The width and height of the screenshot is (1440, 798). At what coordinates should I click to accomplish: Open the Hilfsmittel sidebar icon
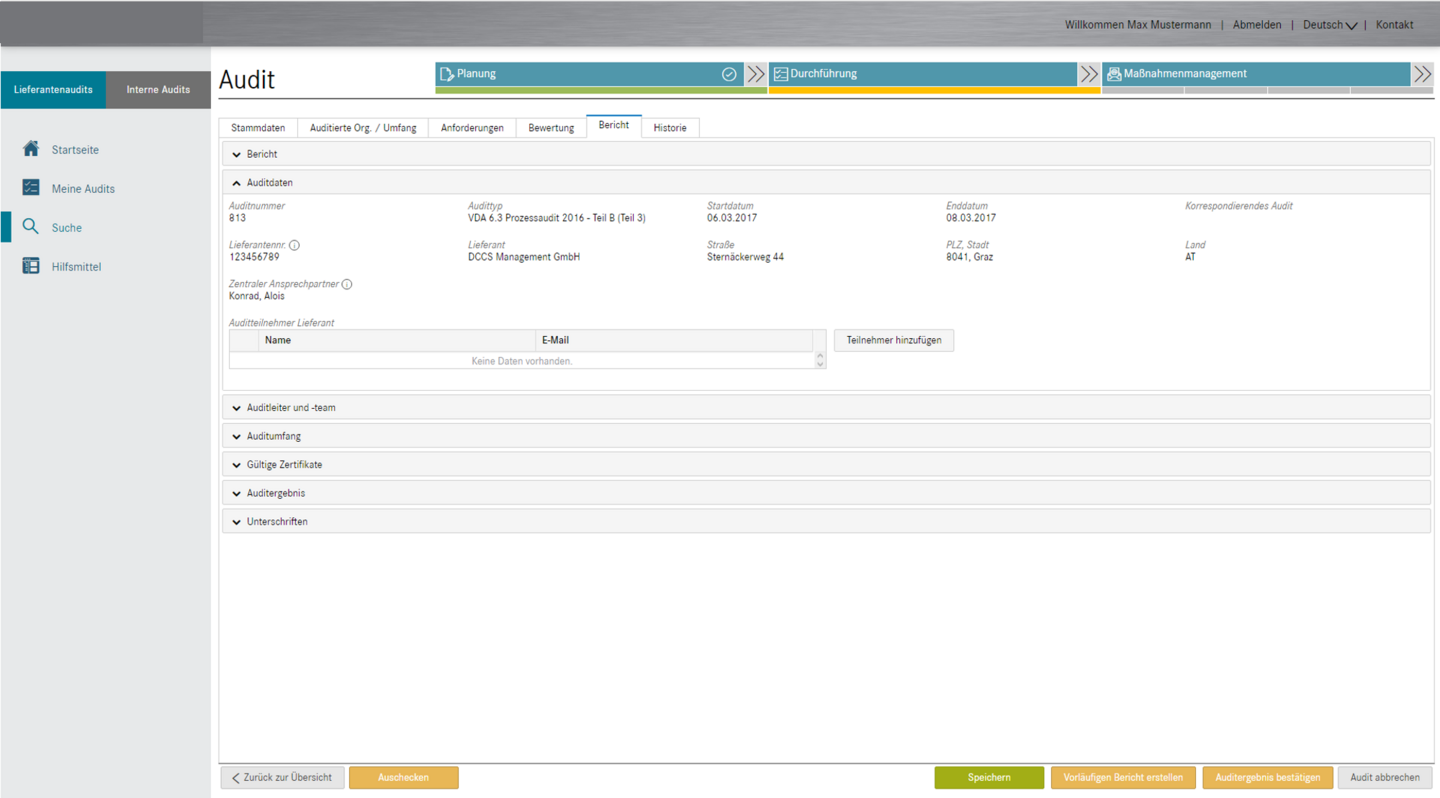(31, 266)
